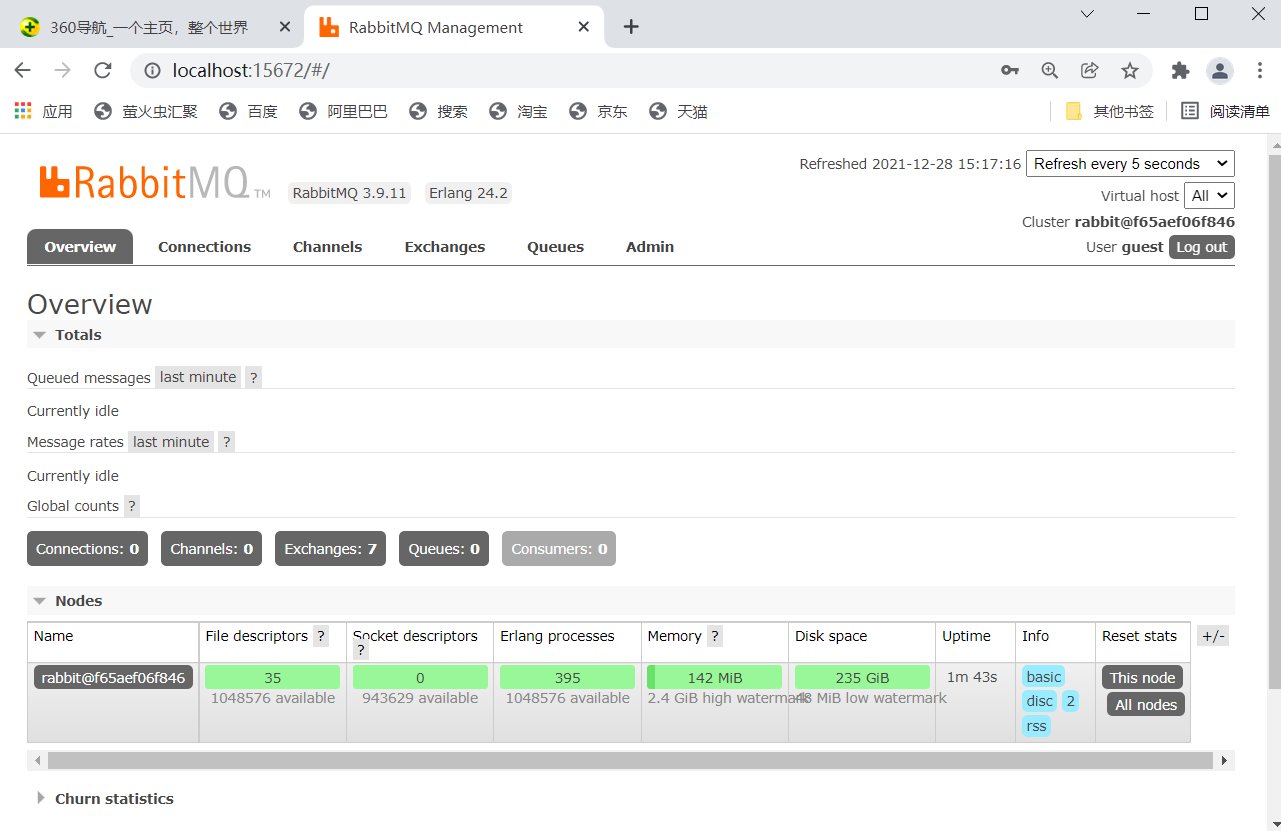1281x831 pixels.
Task: Open the Channels tab
Action: click(328, 247)
